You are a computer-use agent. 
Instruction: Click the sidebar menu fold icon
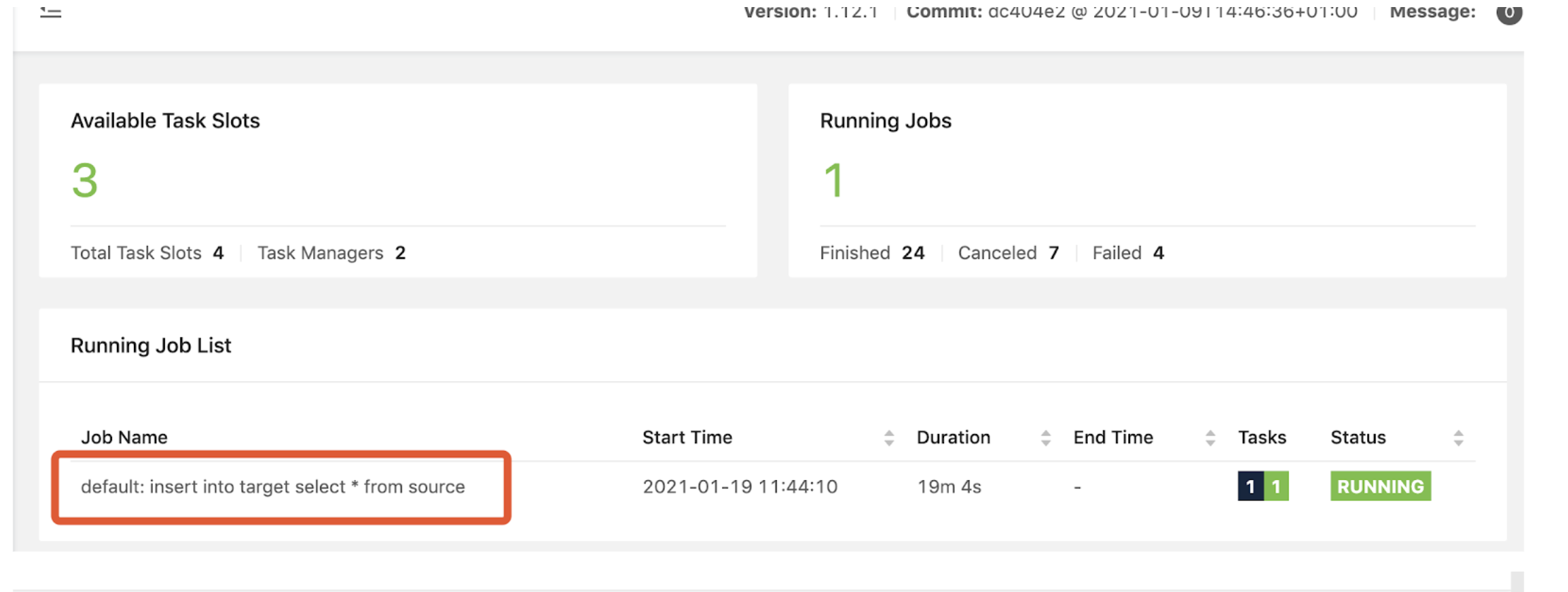(x=50, y=12)
